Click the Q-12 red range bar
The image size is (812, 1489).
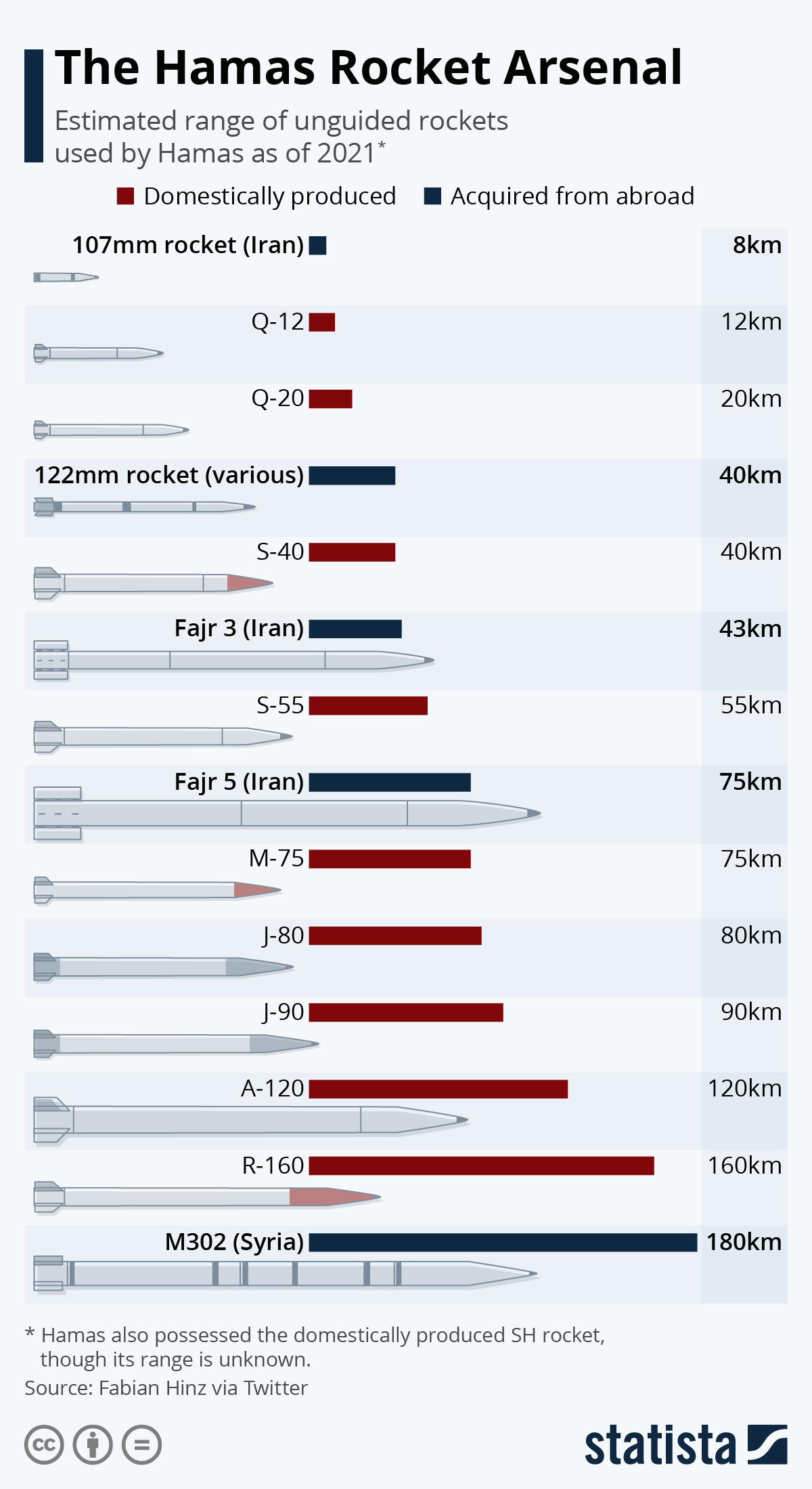tap(322, 322)
